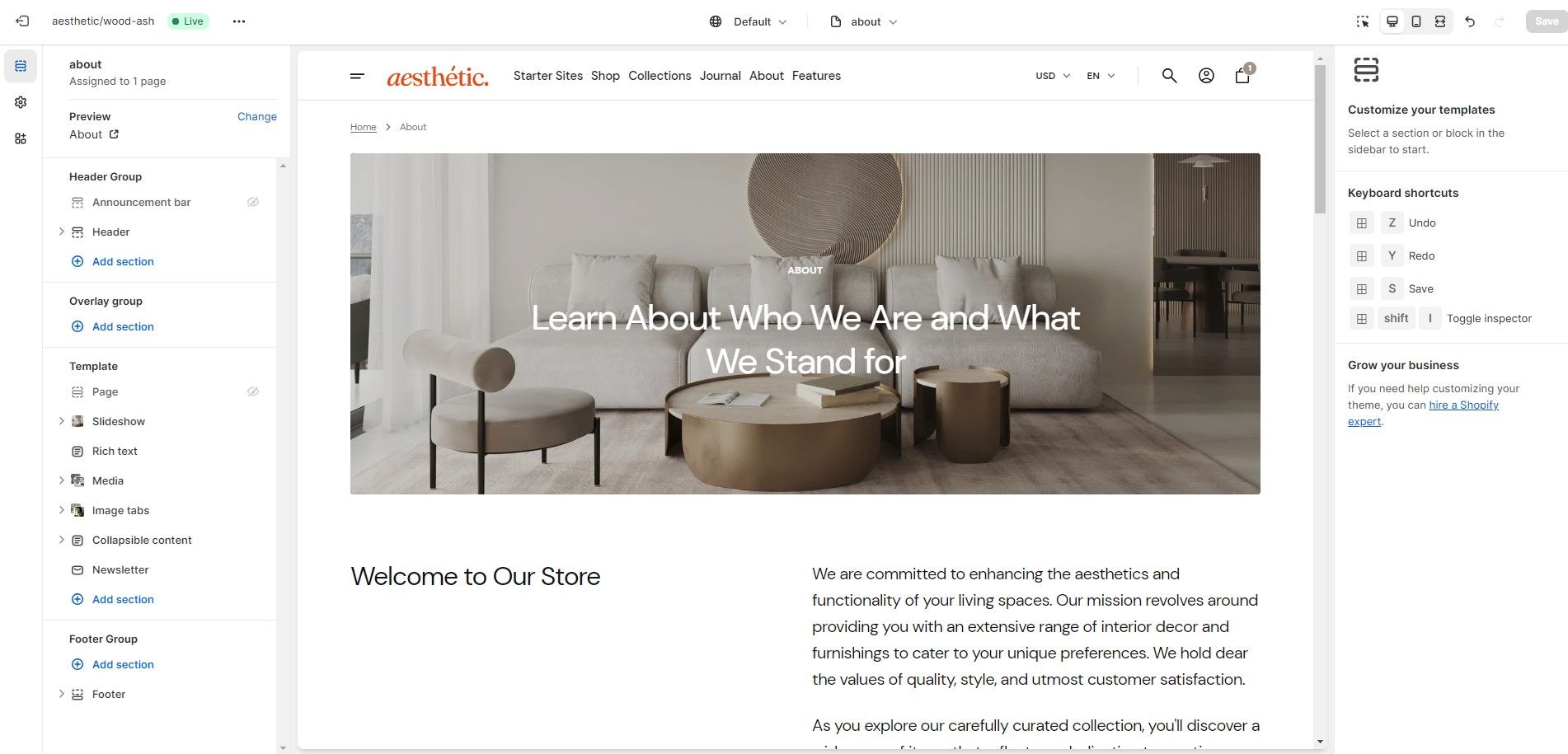Open the Sections panel icon in left rail
This screenshot has width=1568, height=754.
click(21, 66)
